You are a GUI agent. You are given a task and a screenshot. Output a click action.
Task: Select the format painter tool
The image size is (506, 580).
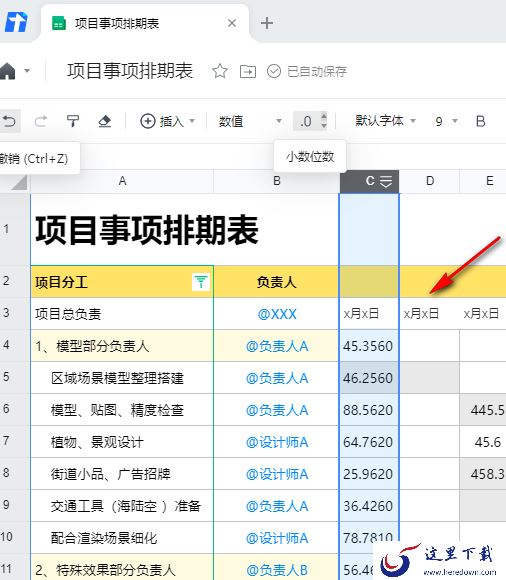pyautogui.click(x=73, y=121)
